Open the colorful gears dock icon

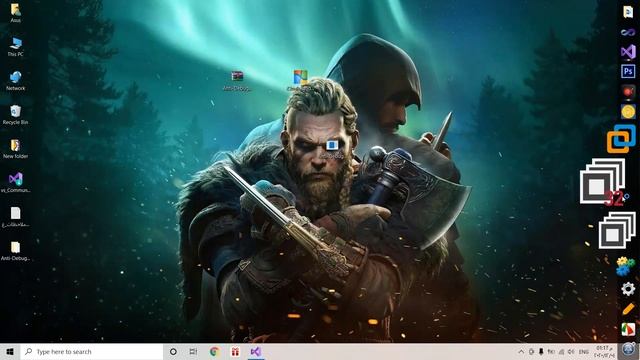coord(626,266)
